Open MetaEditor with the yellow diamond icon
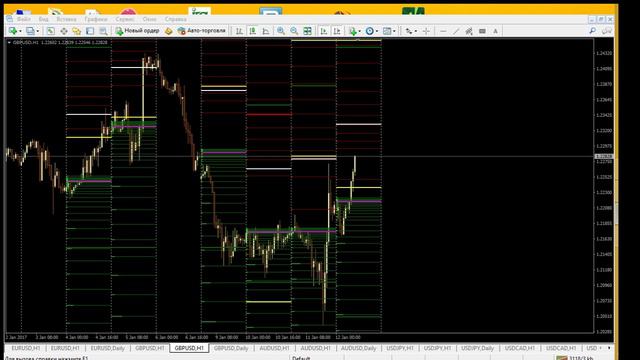This screenshot has width=640, height=360. [x=169, y=31]
